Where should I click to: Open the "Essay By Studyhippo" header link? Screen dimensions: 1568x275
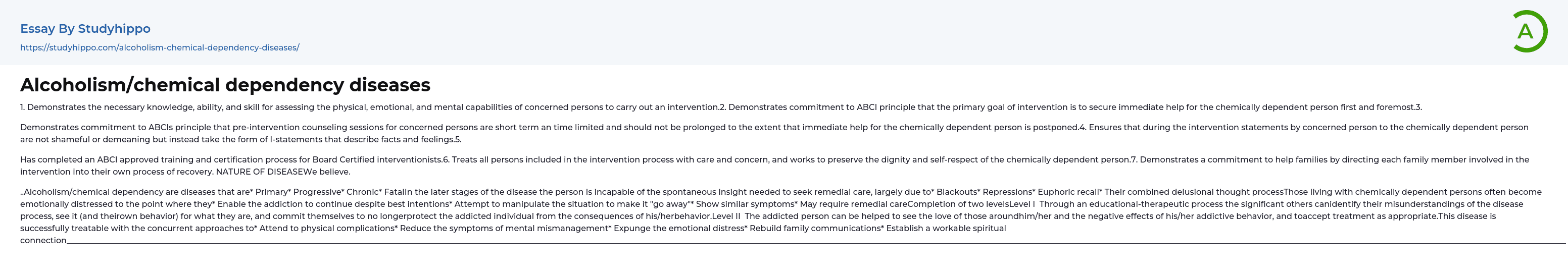coord(85,29)
